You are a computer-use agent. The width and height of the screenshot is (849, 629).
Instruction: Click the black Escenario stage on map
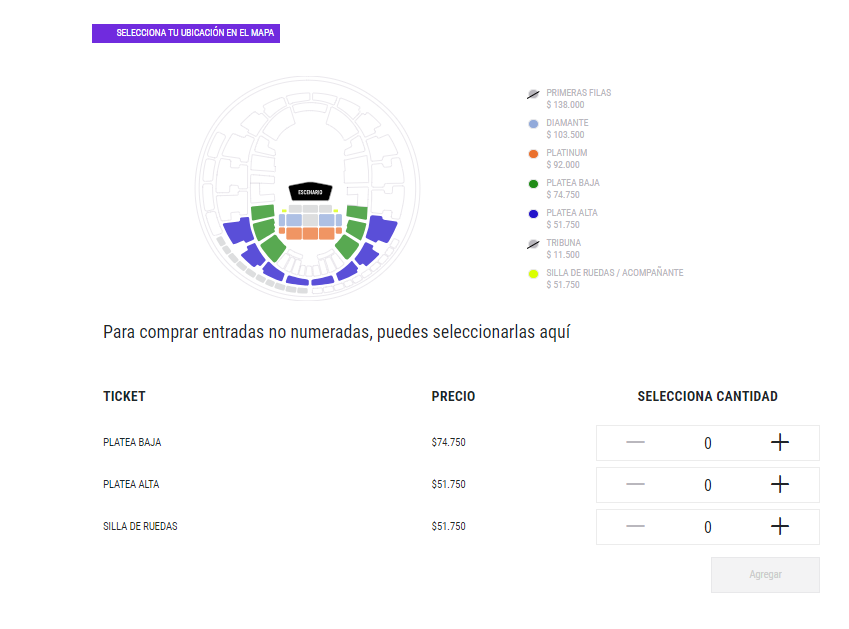310,191
